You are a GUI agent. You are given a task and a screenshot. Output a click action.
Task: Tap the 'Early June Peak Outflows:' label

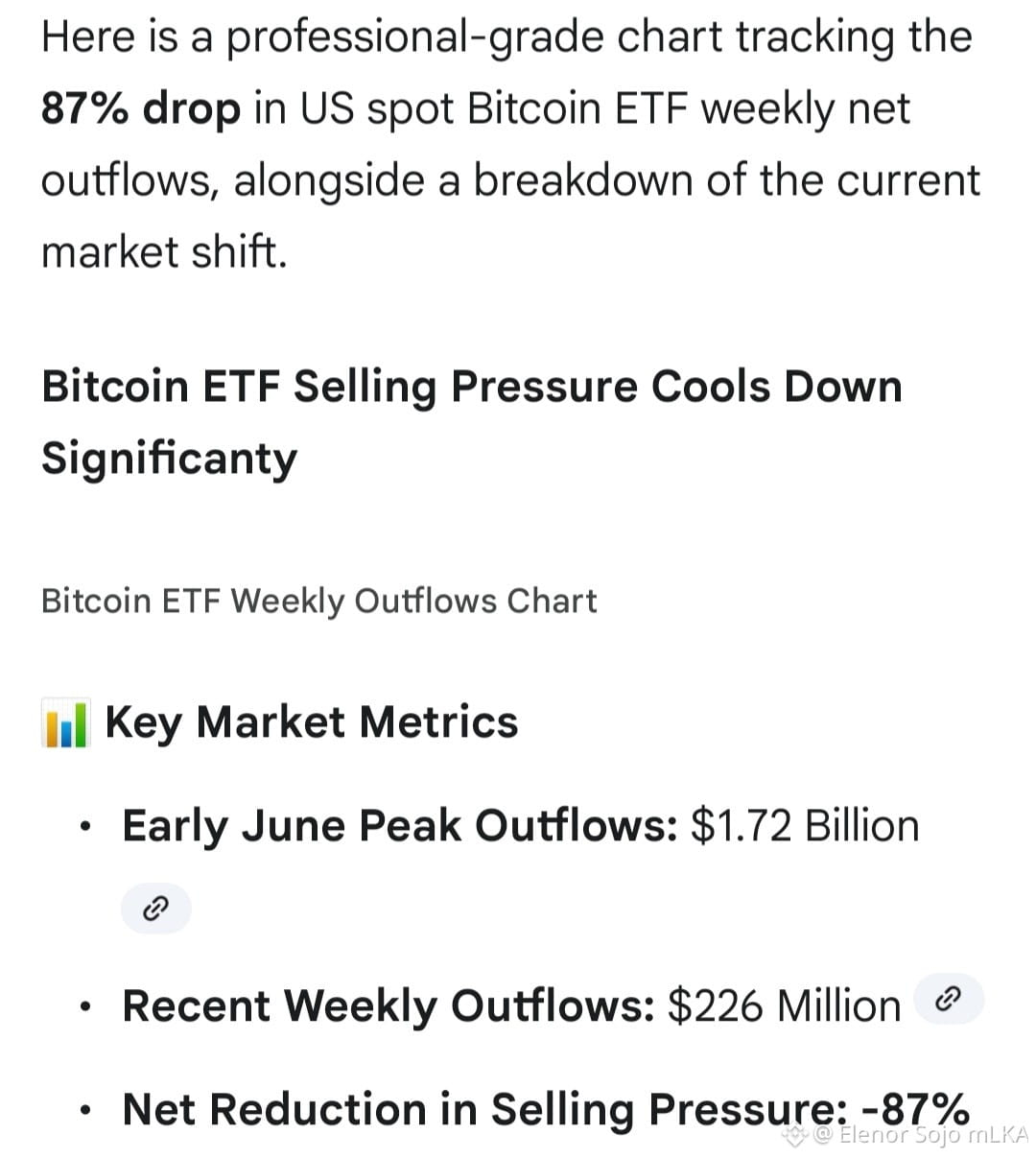[400, 826]
